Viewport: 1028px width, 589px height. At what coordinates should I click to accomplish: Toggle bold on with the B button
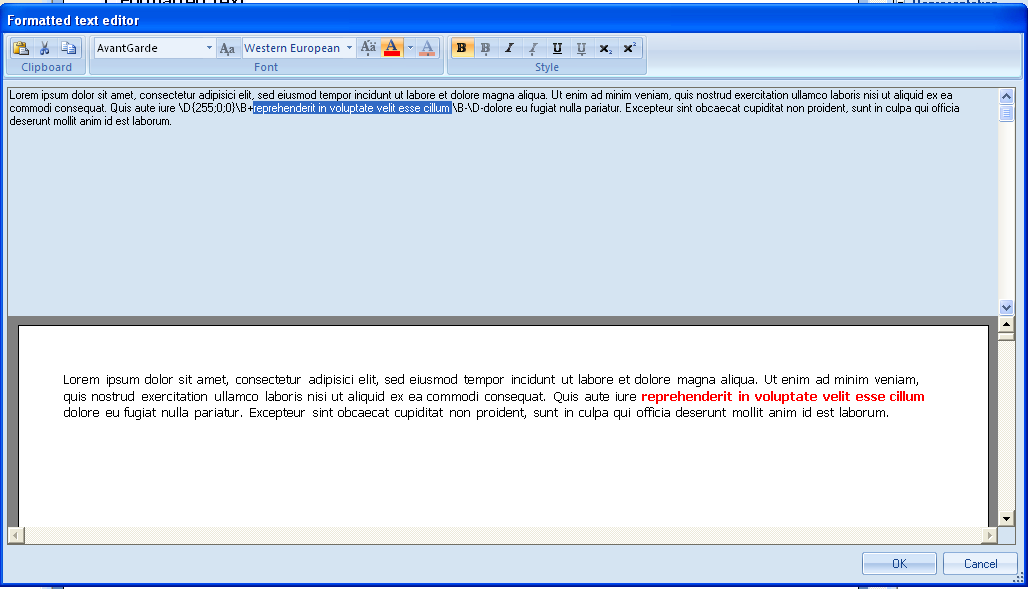click(x=461, y=48)
